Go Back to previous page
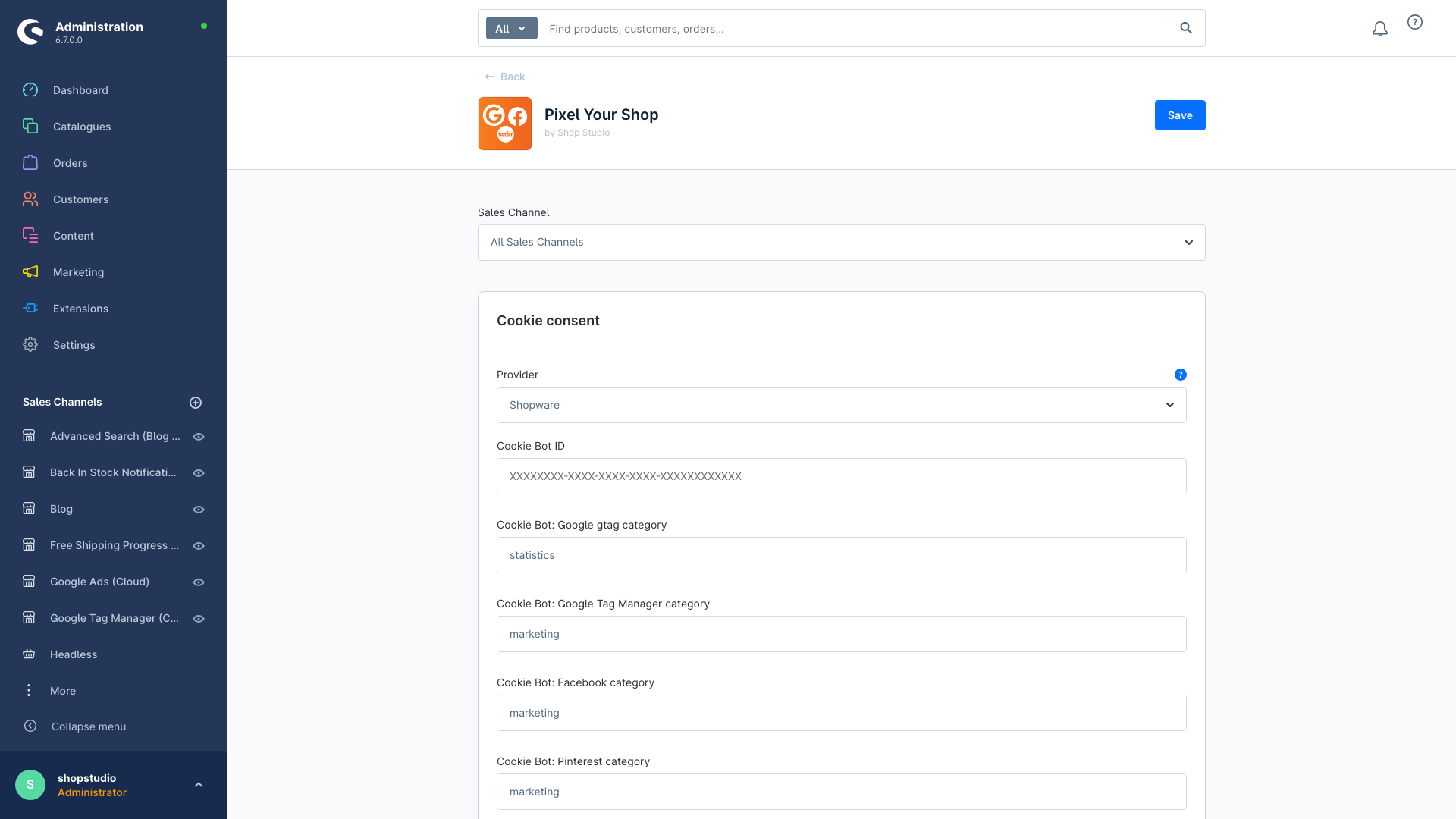The height and width of the screenshot is (819, 1456). tap(505, 77)
